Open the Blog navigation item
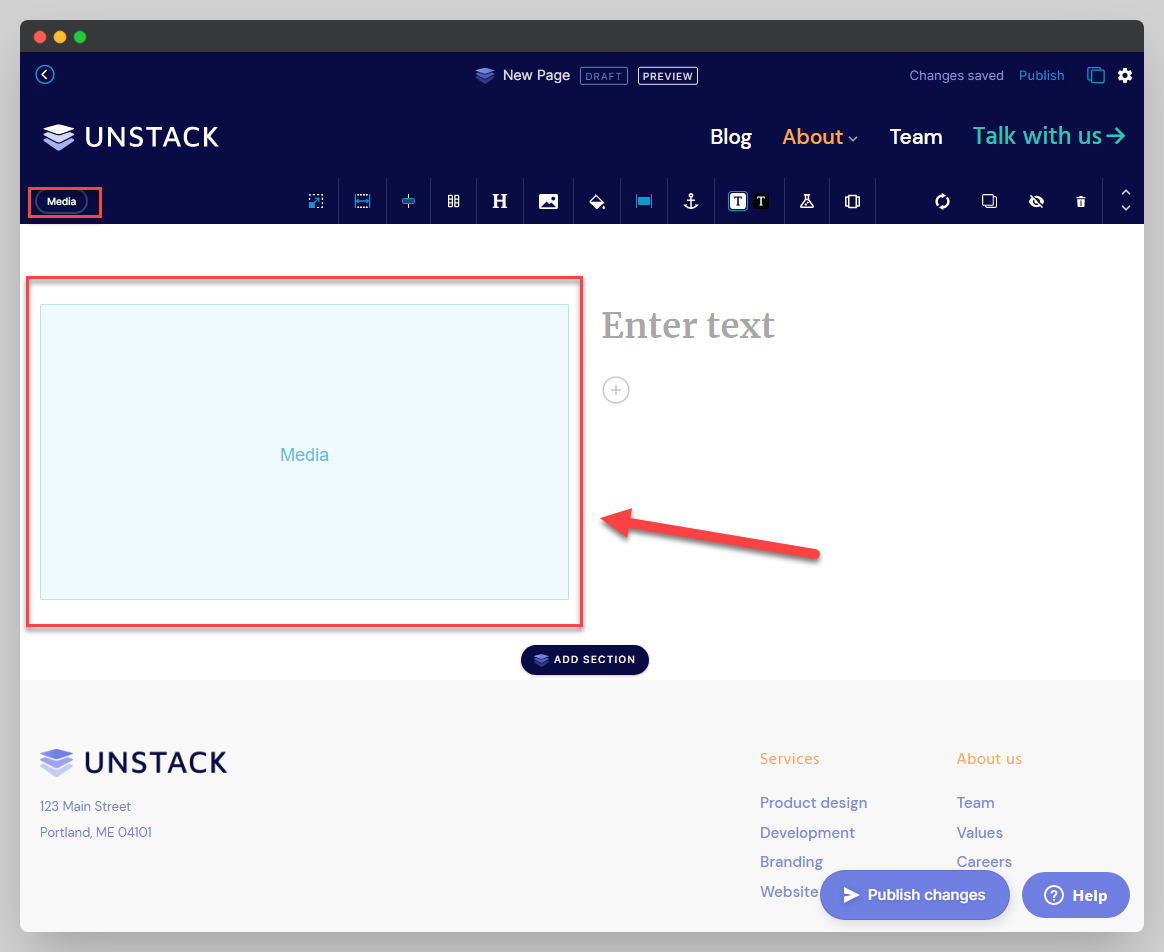 [x=730, y=137]
